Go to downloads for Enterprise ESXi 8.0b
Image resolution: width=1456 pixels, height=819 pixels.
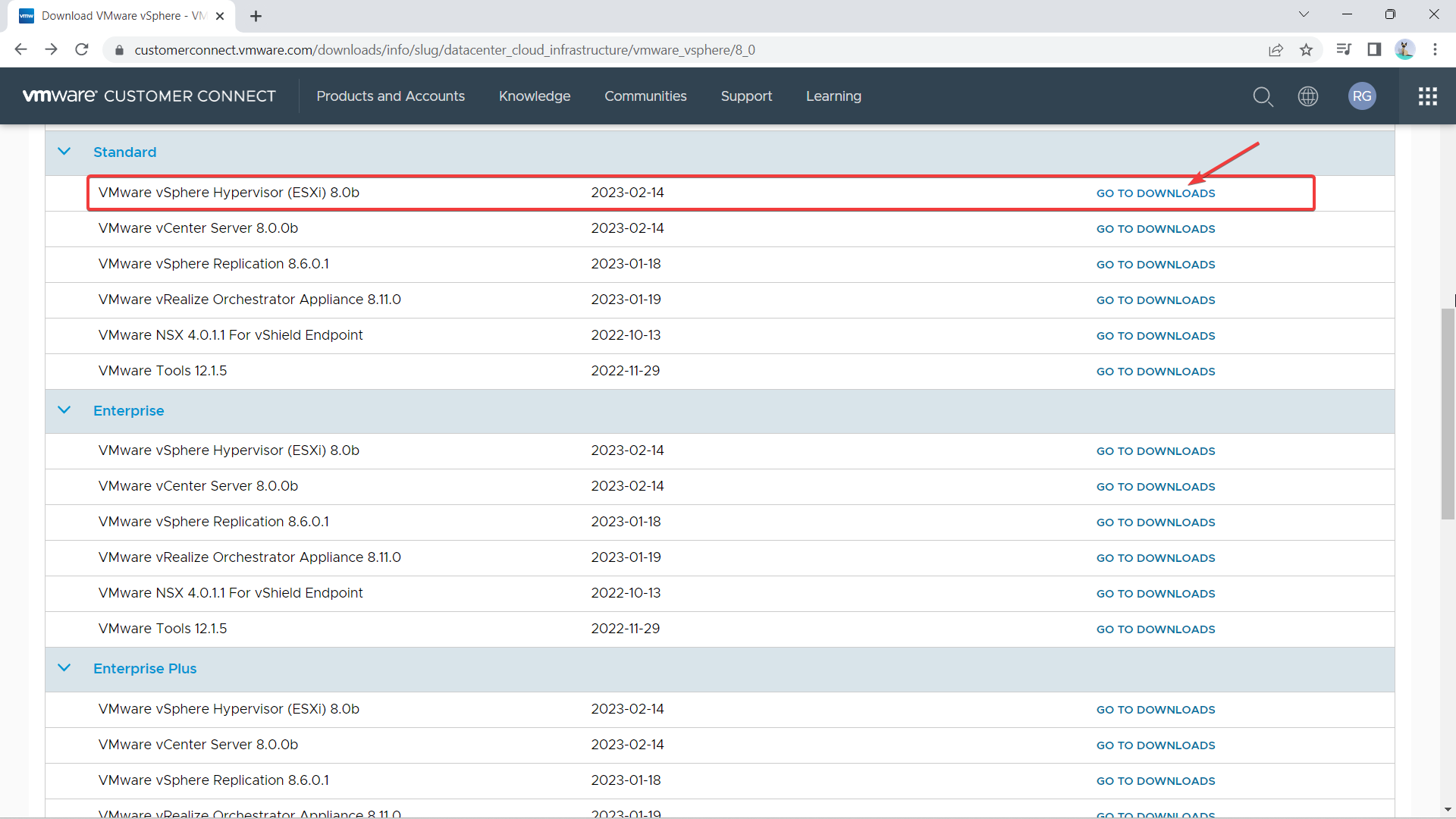tap(1155, 451)
